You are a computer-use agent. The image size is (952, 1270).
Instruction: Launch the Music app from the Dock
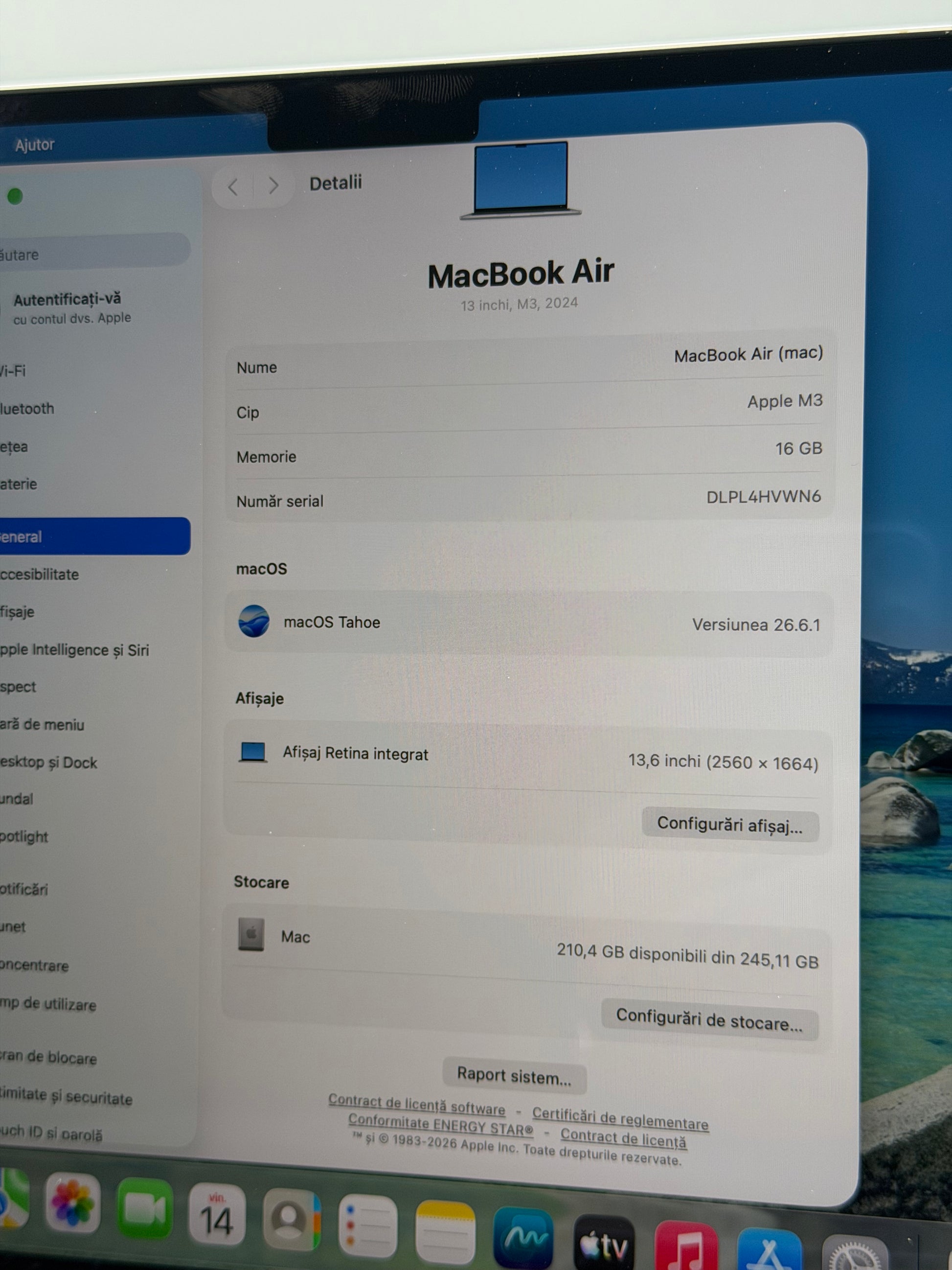point(686,1246)
